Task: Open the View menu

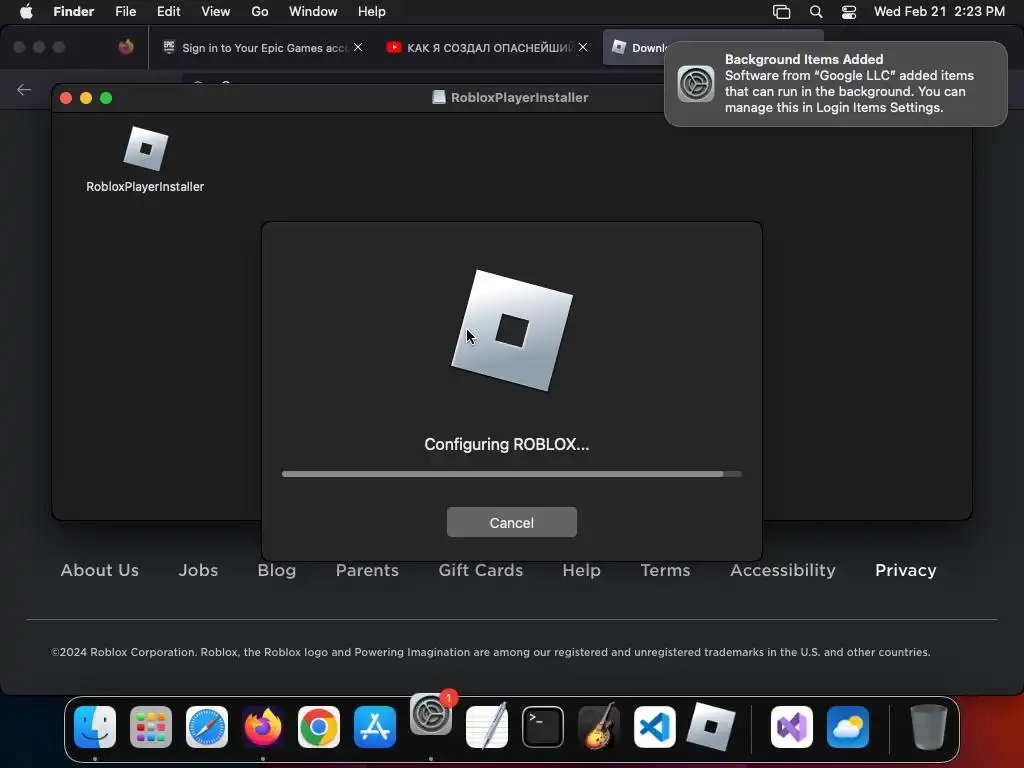Action: [216, 12]
